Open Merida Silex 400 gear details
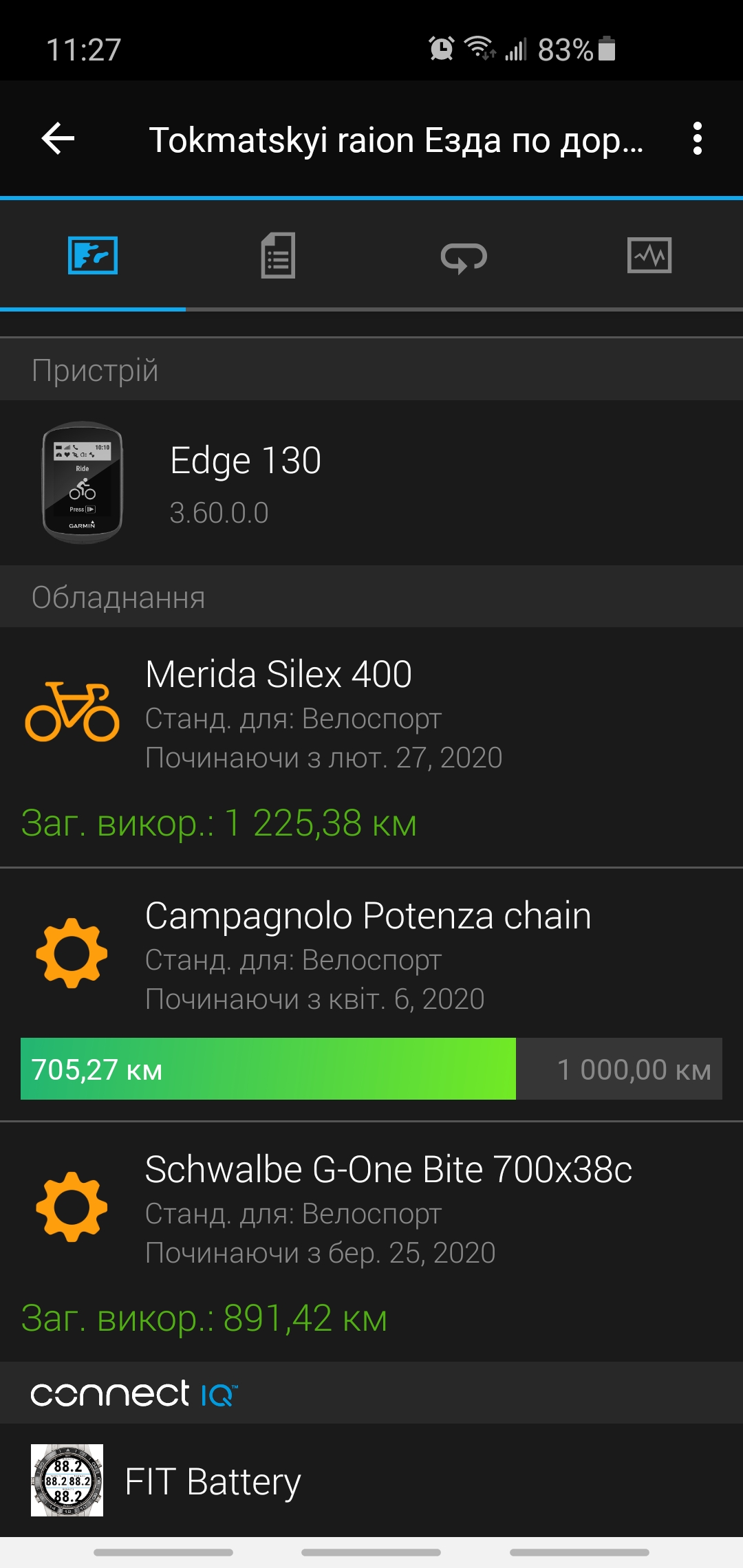Viewport: 743px width, 1568px height. pos(279,674)
